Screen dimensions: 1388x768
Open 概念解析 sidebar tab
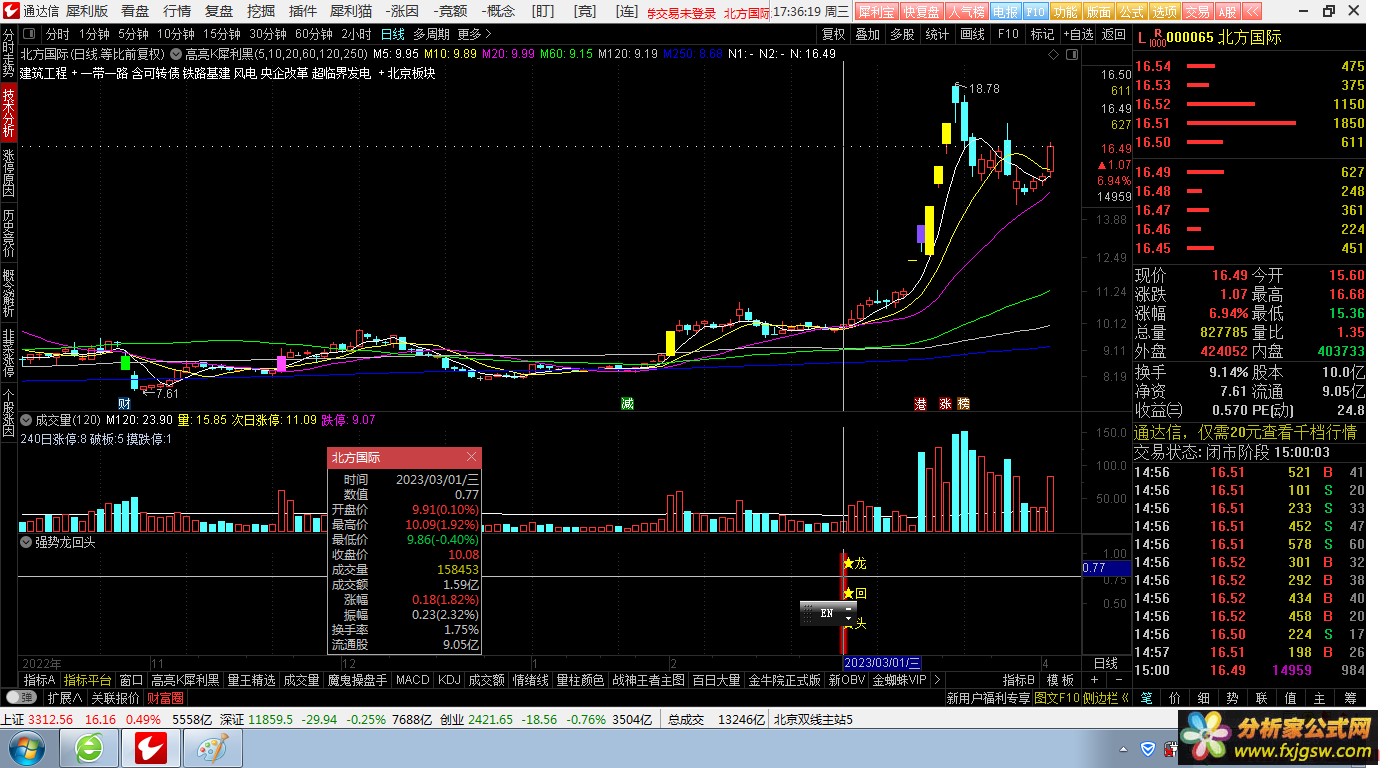coord(9,293)
